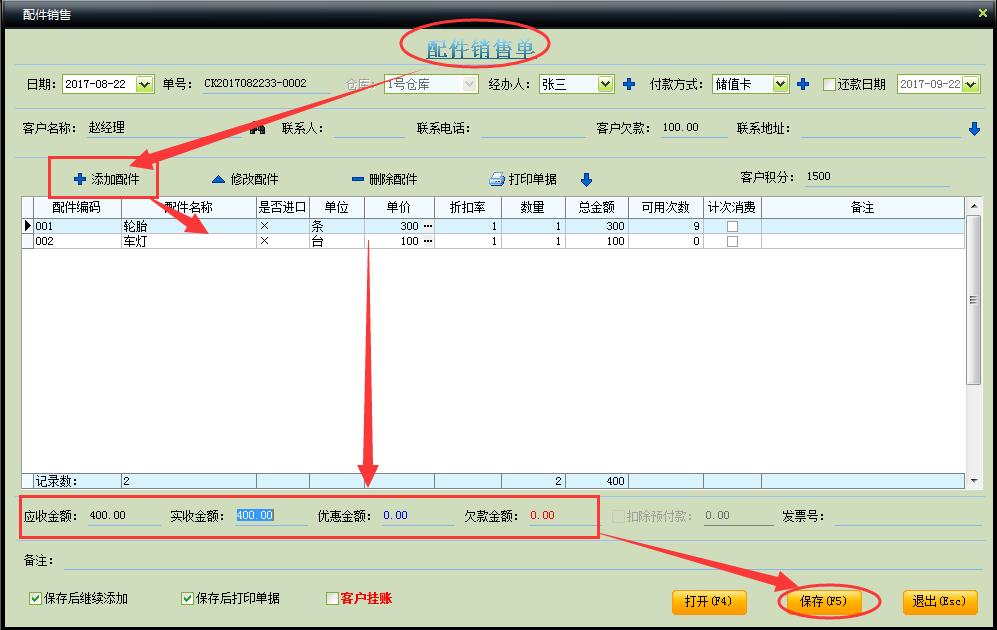Click 修改配件 to edit the part

point(244,180)
